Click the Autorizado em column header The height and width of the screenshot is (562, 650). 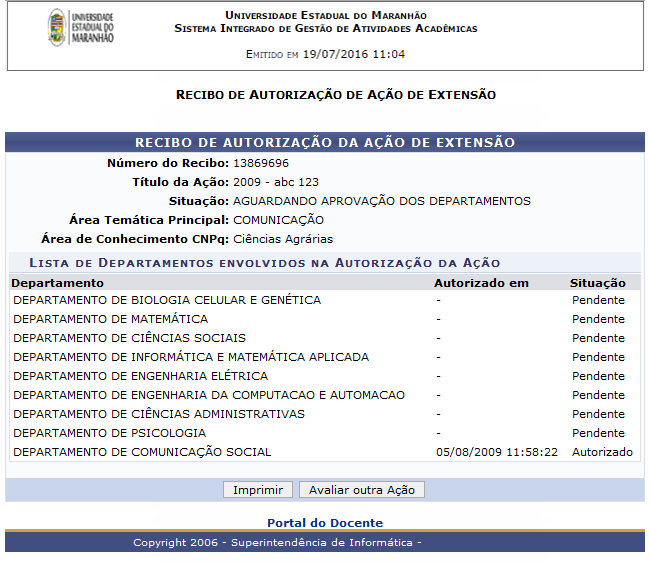pos(481,283)
